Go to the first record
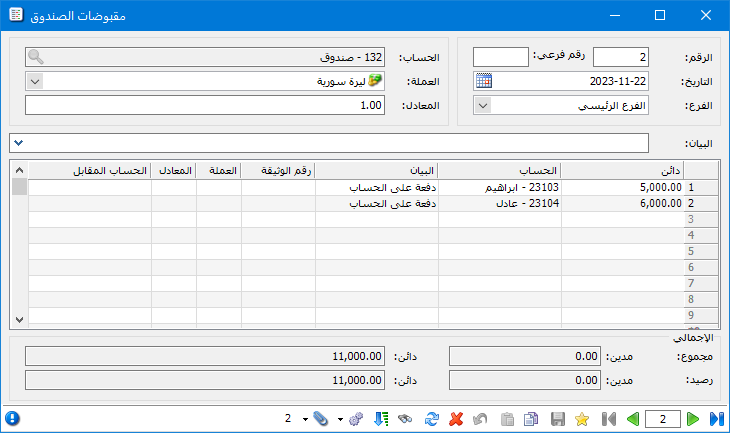 609,419
